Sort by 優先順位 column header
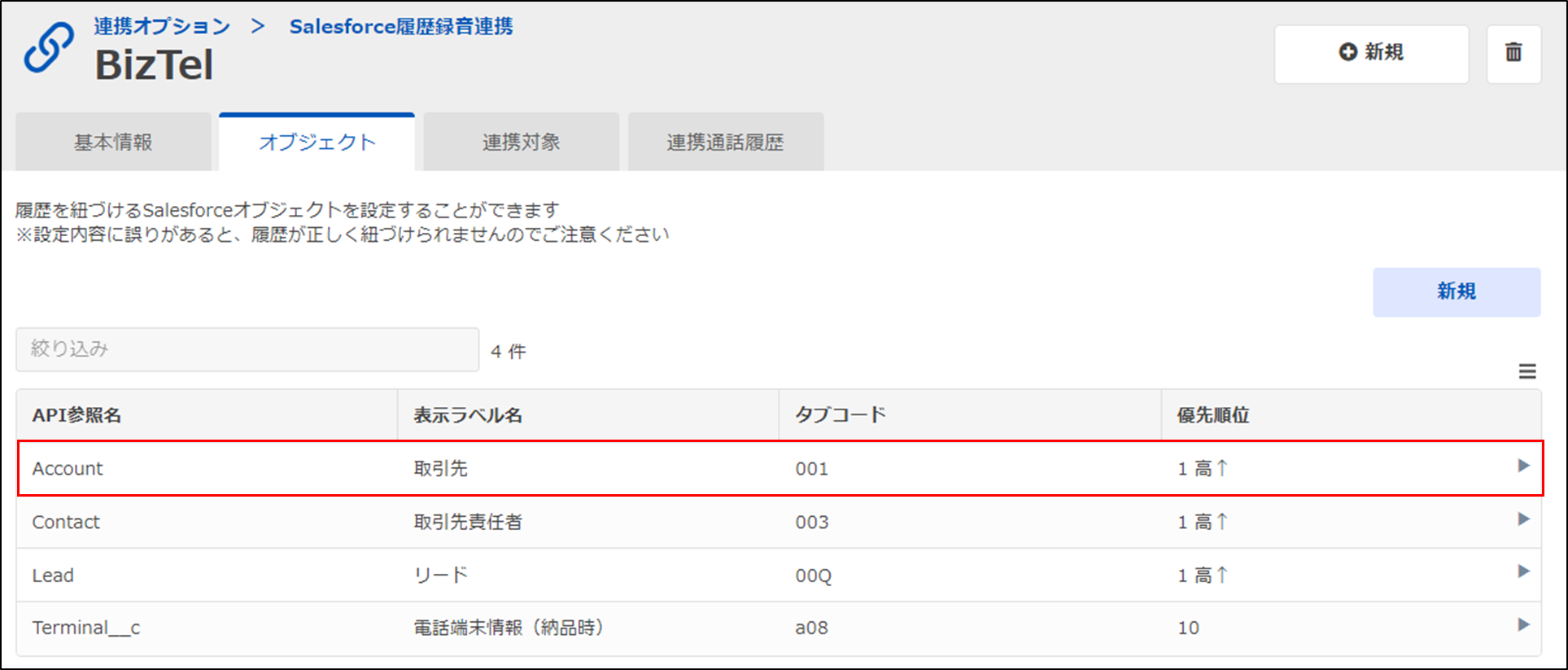Image resolution: width=1568 pixels, height=670 pixels. pyautogui.click(x=1213, y=415)
